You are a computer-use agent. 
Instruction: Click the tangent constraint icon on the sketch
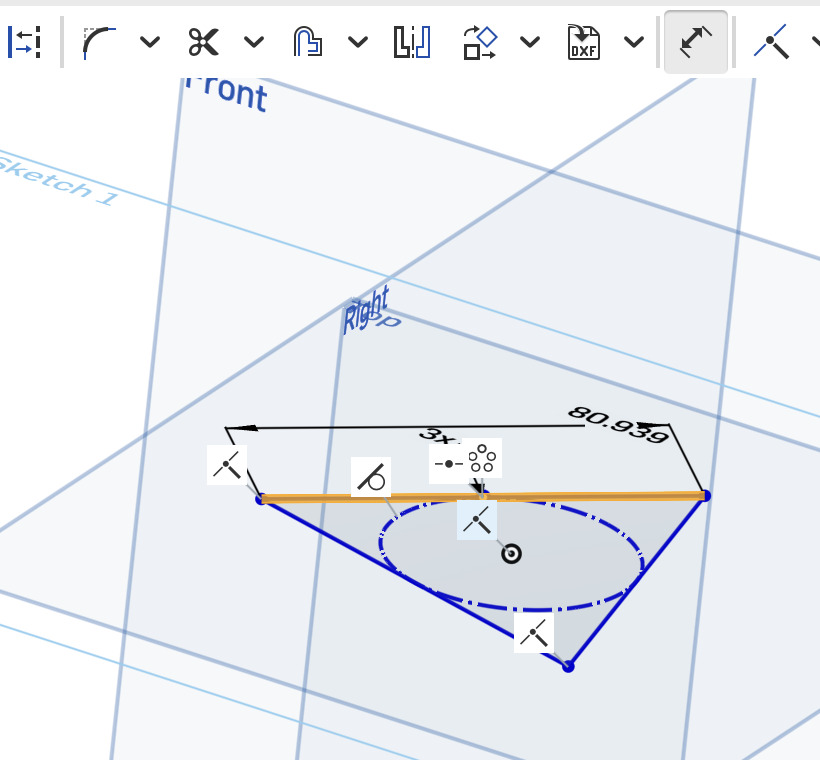[371, 477]
